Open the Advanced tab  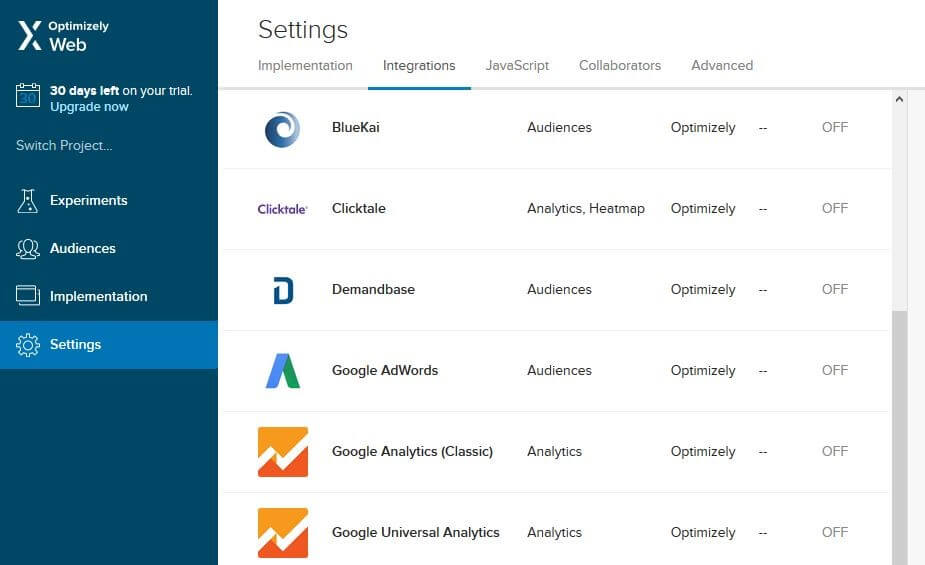[x=722, y=65]
